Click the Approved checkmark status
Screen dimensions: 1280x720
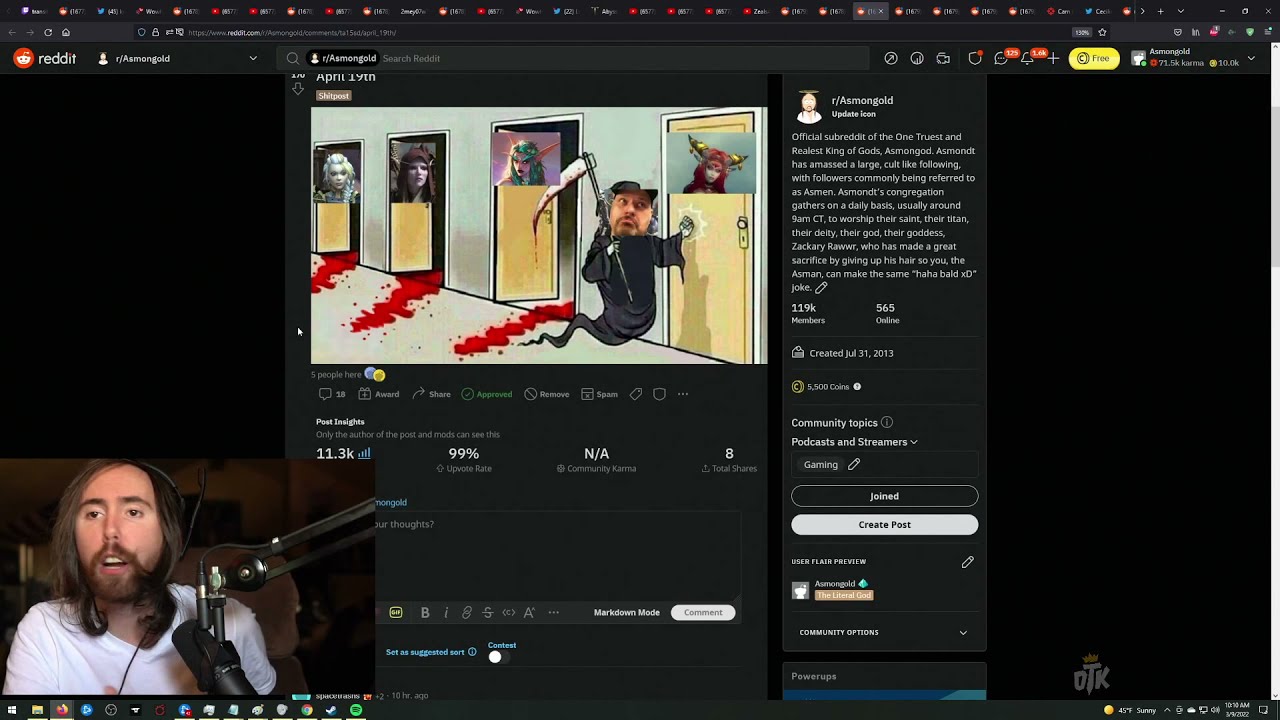coord(487,394)
